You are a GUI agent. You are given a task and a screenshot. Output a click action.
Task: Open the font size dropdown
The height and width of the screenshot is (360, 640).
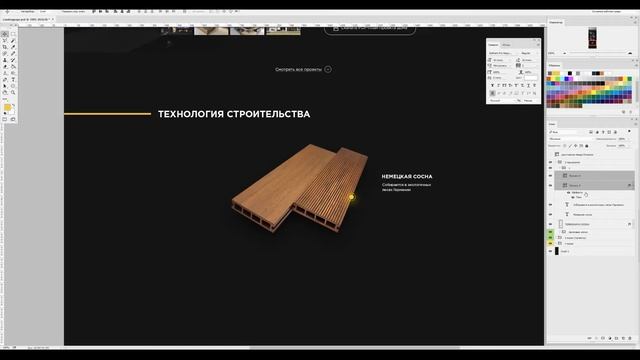502,60
